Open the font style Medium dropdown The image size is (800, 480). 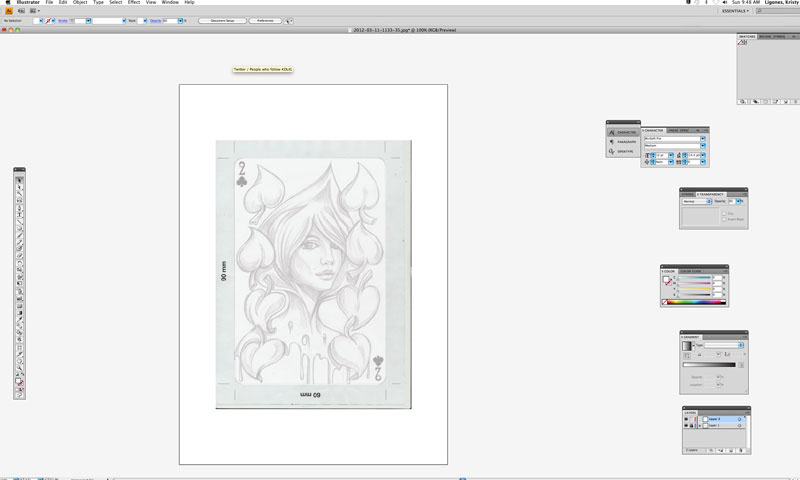(x=703, y=145)
